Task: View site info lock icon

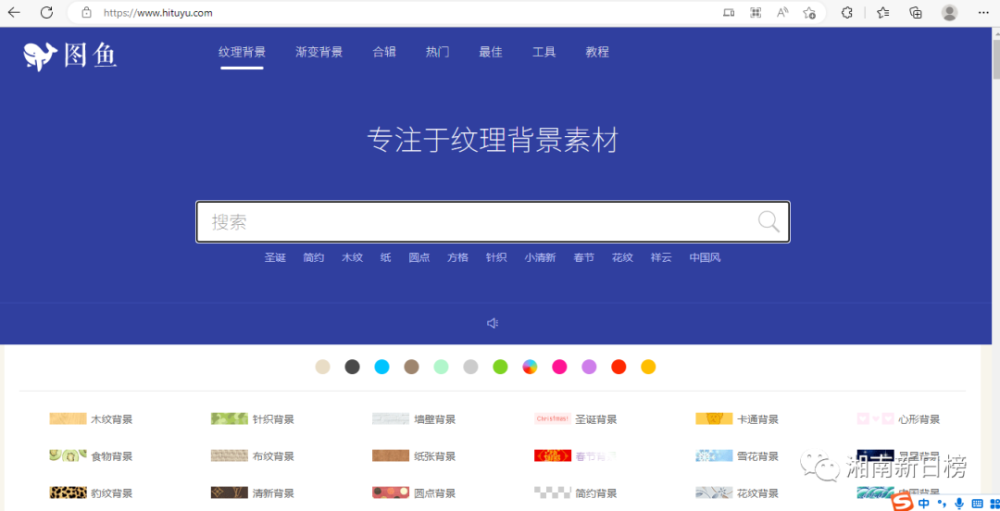Action: 87,12
